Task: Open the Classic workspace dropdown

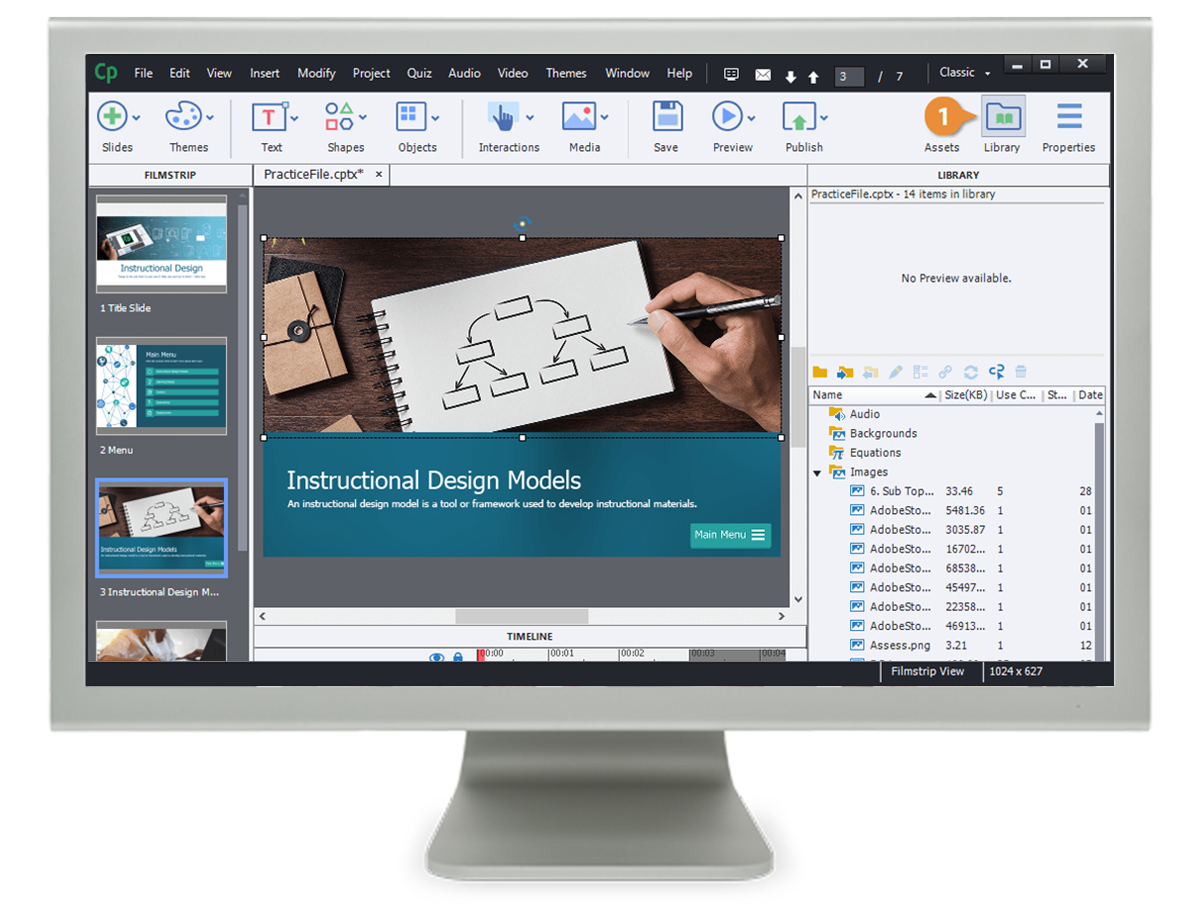Action: tap(961, 72)
